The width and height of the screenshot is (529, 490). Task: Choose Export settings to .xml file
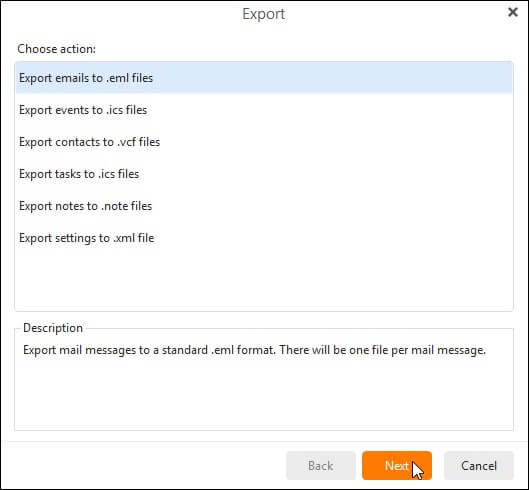pos(264,238)
